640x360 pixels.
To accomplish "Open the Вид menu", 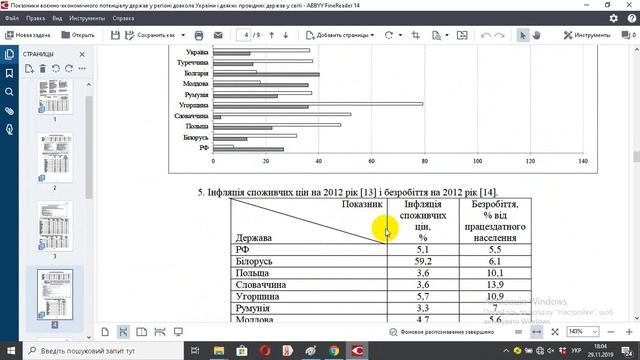I will click(57, 18).
